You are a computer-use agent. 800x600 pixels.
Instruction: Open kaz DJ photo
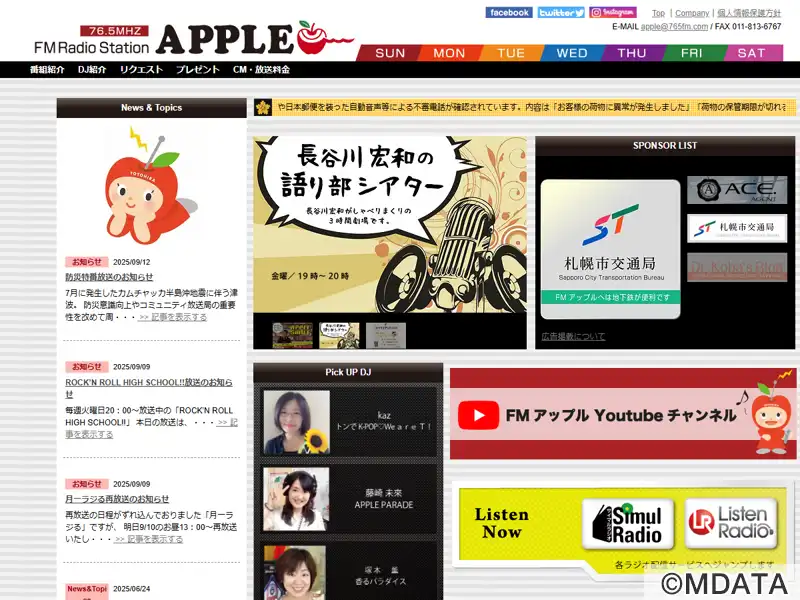pyautogui.click(x=296, y=422)
